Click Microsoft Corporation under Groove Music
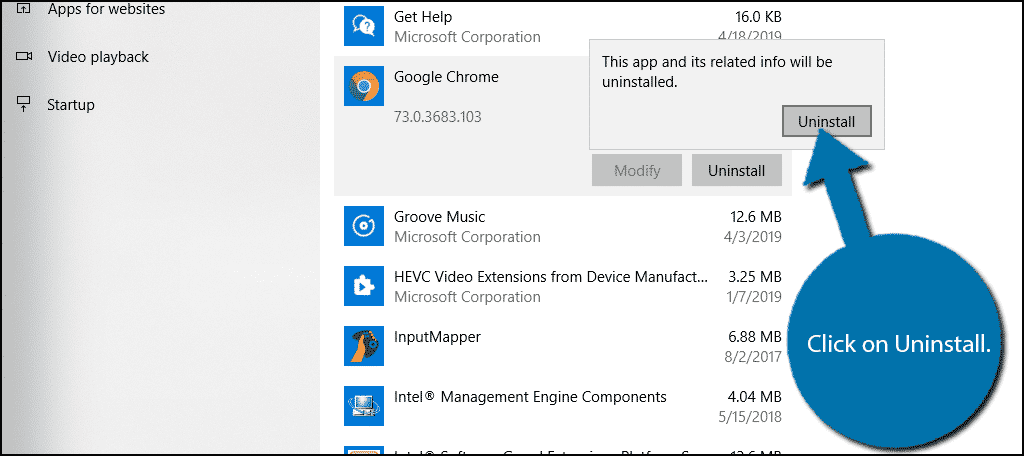1024x456 pixels. pyautogui.click(x=467, y=236)
